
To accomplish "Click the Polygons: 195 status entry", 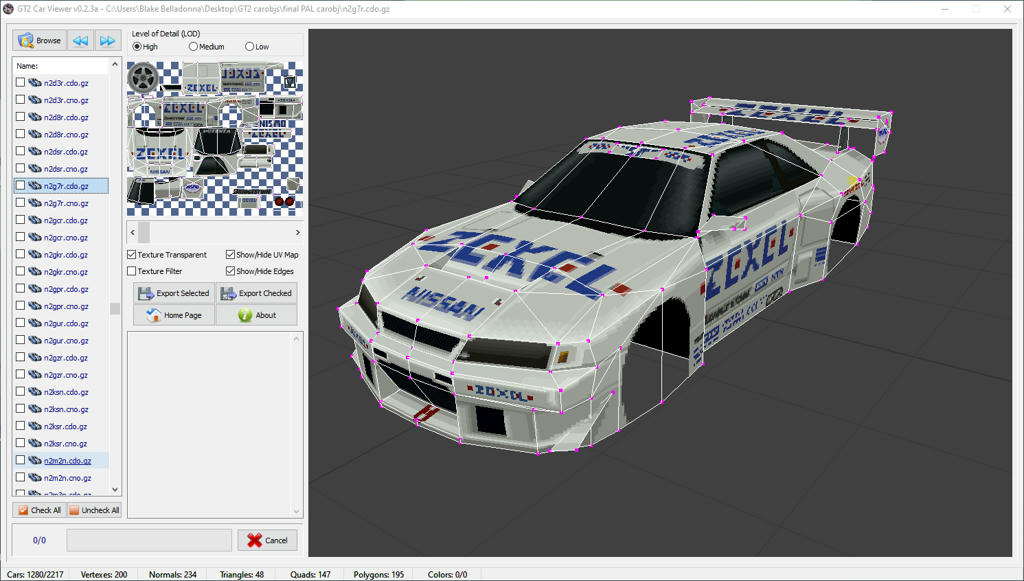I will [x=379, y=574].
